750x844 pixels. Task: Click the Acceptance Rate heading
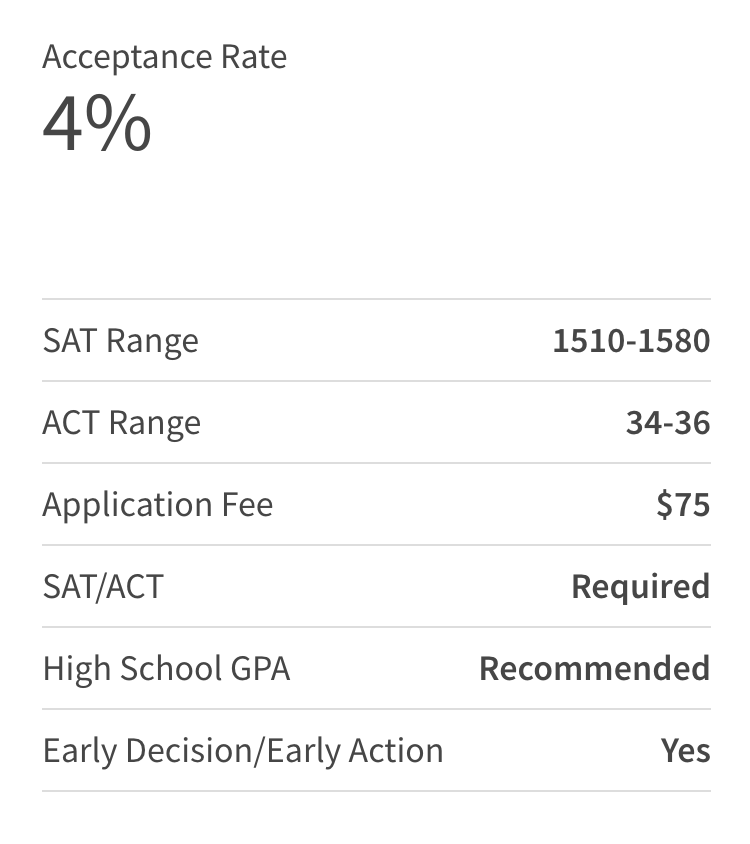coord(164,57)
